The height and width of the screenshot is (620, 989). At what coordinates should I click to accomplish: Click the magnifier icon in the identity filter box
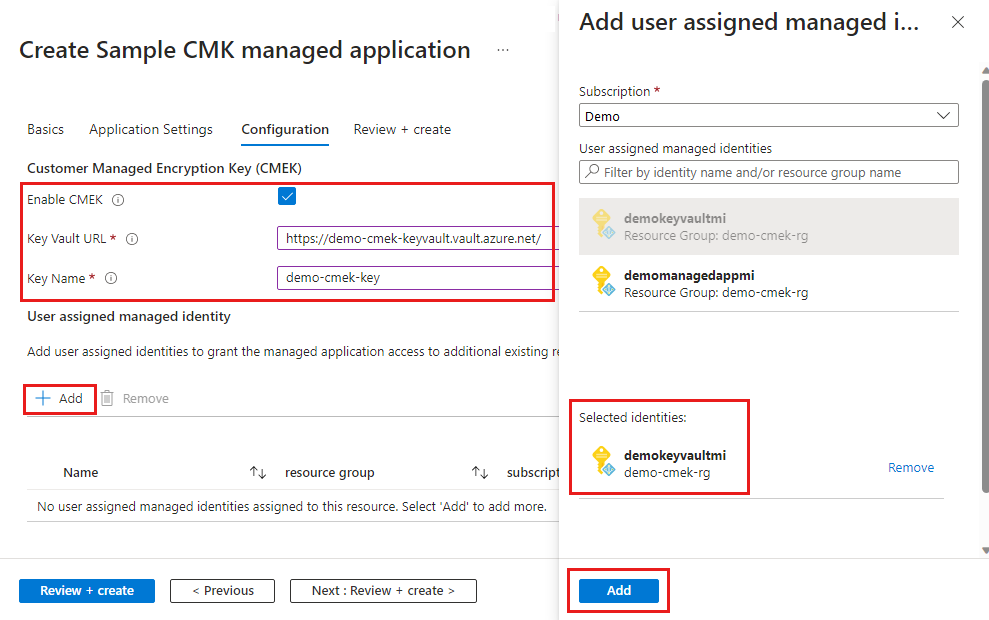[594, 172]
